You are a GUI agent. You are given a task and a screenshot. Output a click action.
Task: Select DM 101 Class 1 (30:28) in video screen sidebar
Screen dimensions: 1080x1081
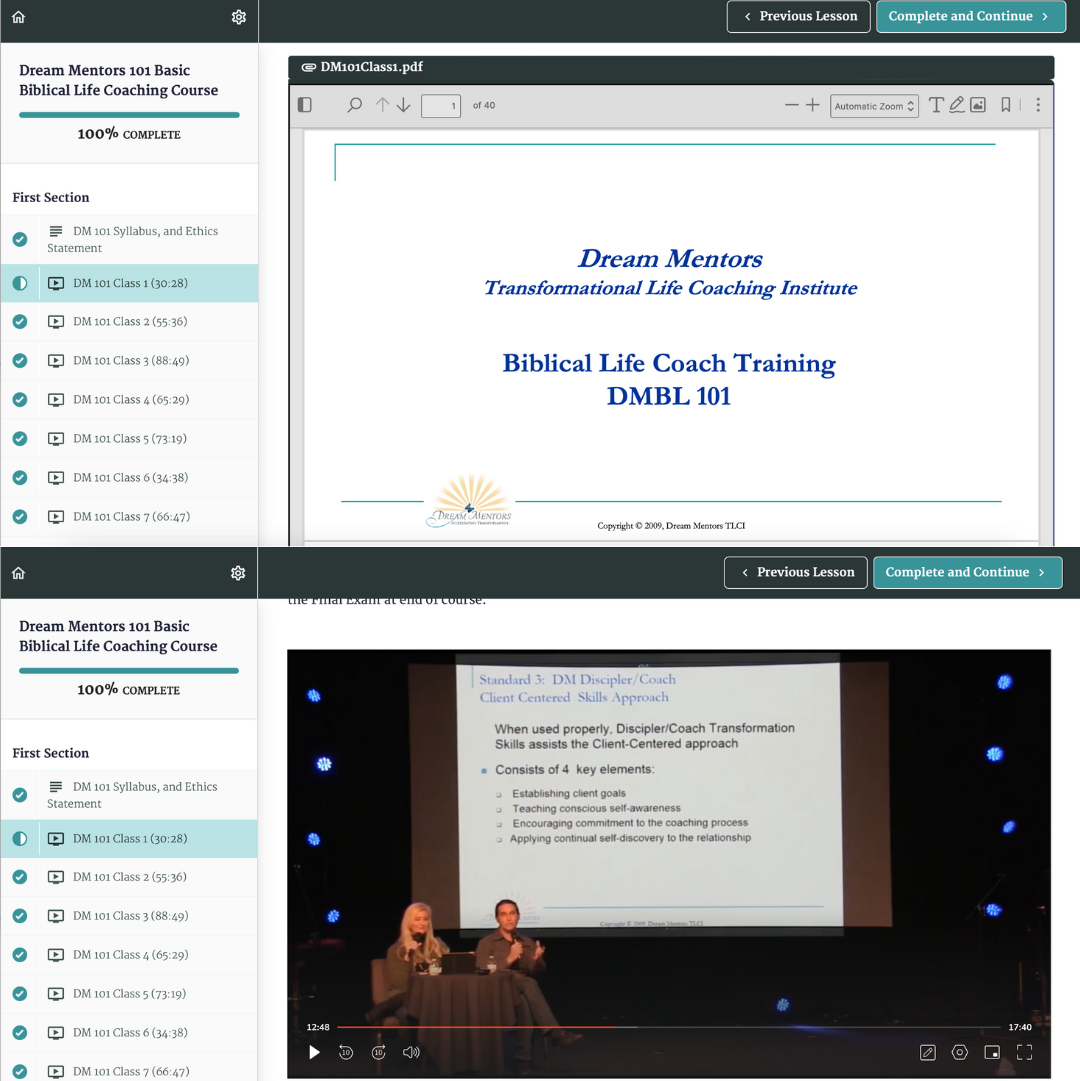tap(129, 838)
